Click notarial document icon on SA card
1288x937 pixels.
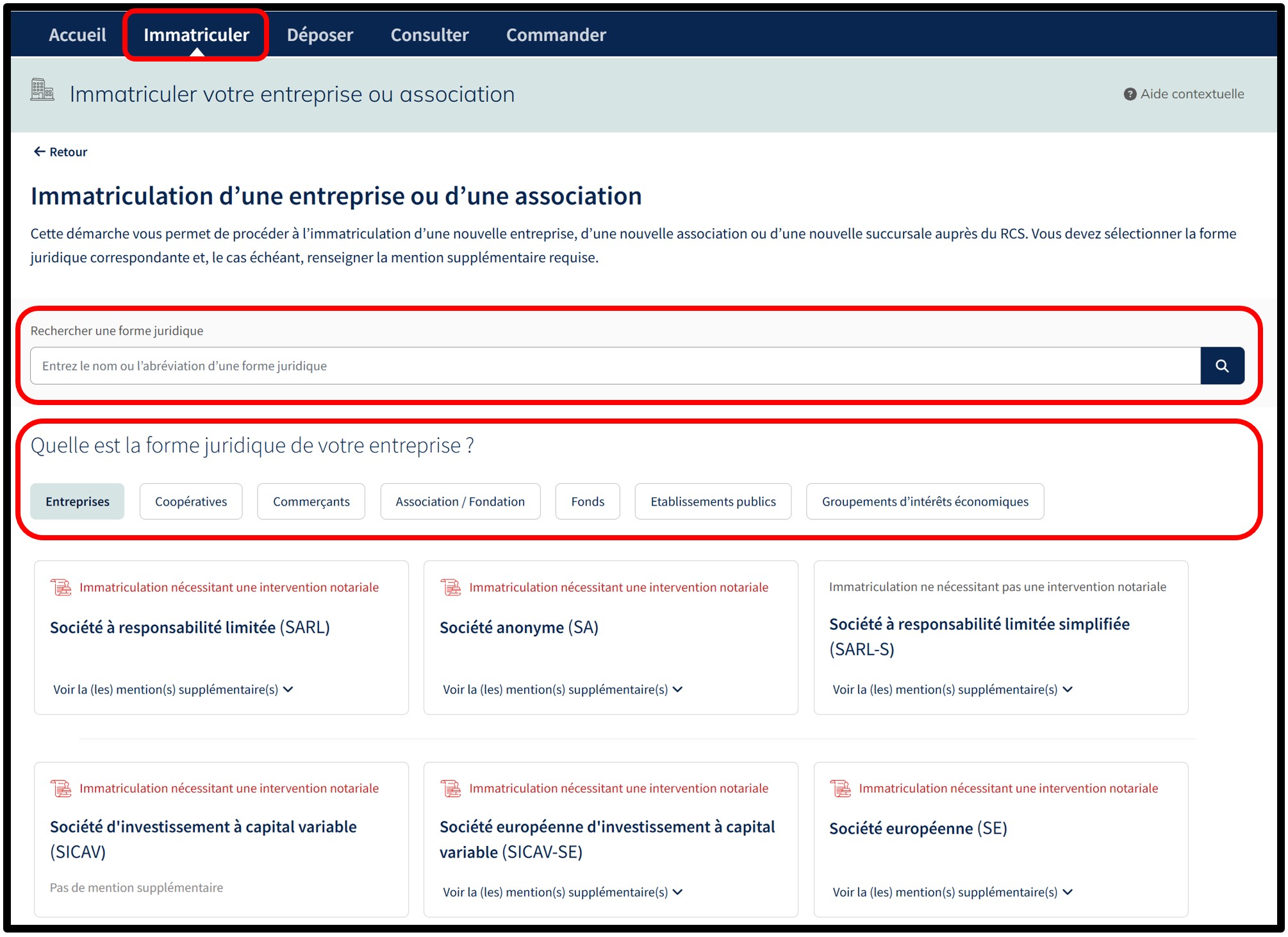(451, 587)
